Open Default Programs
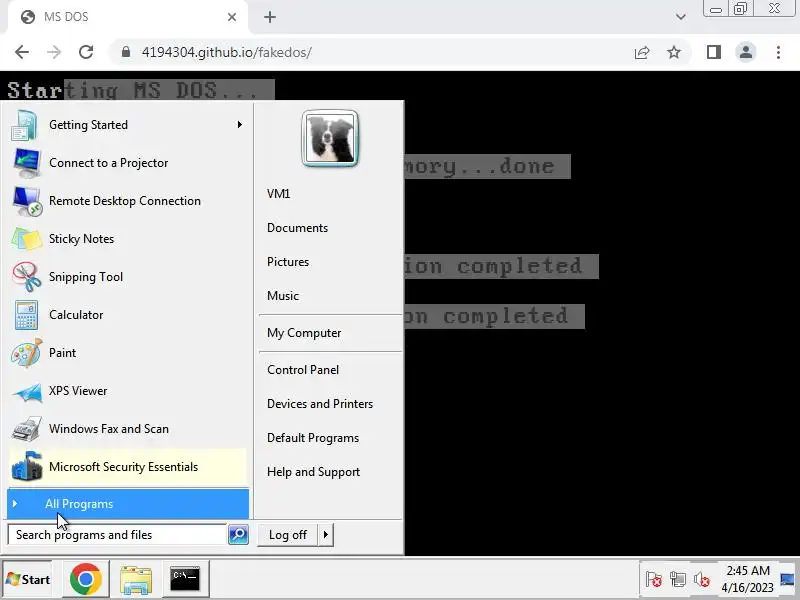The width and height of the screenshot is (800, 600). [x=313, y=438]
